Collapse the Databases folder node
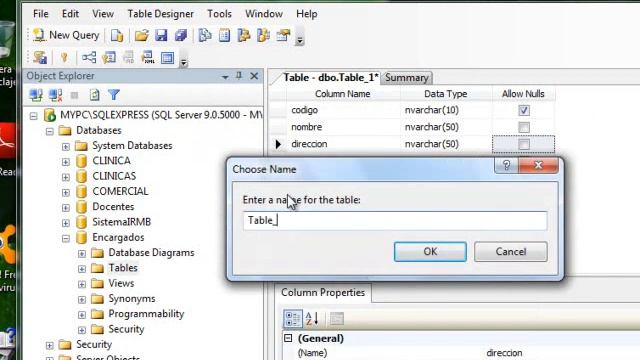 50,131
